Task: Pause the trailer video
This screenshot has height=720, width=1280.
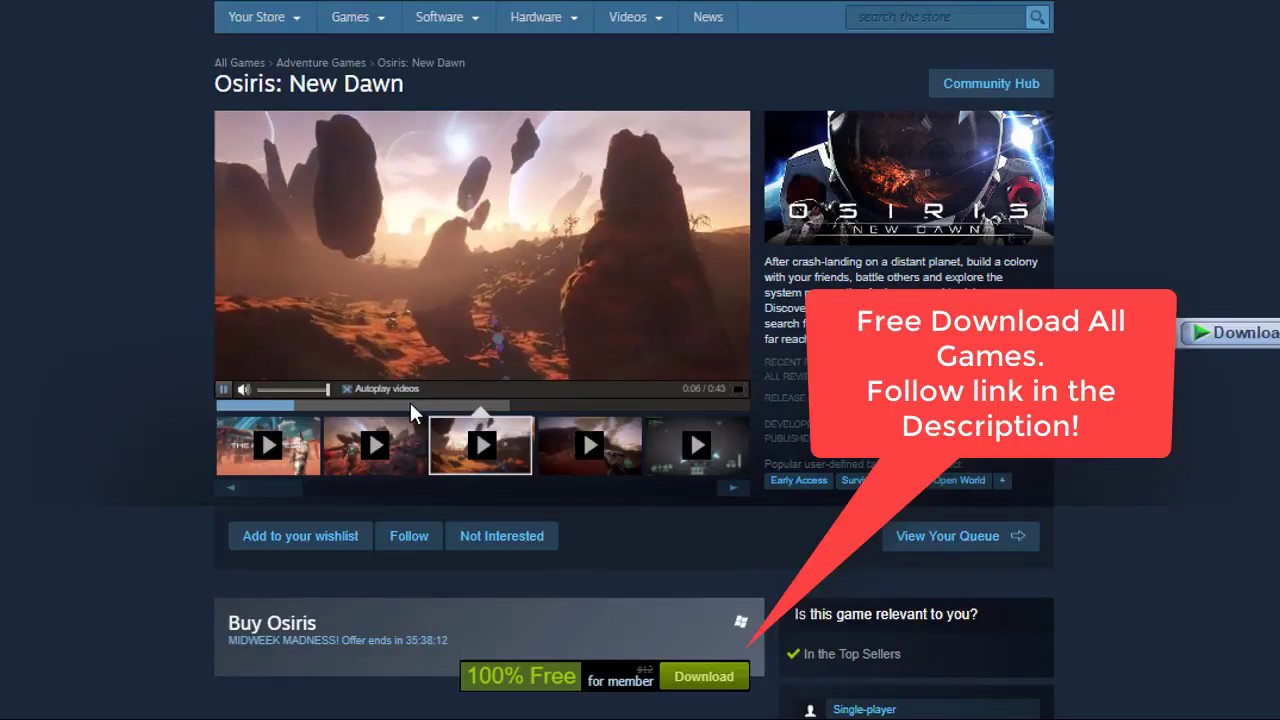Action: coord(224,389)
